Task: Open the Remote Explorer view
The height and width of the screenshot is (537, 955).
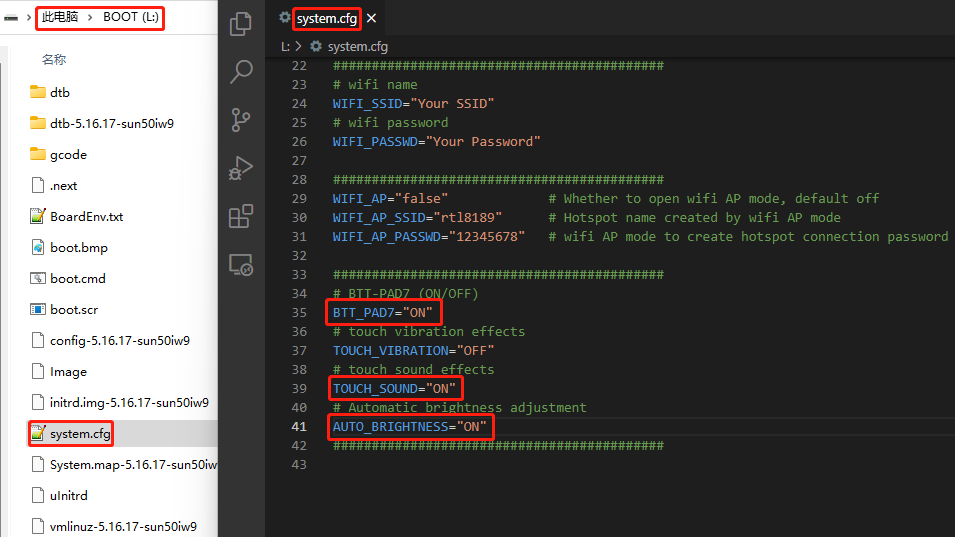Action: (x=241, y=265)
